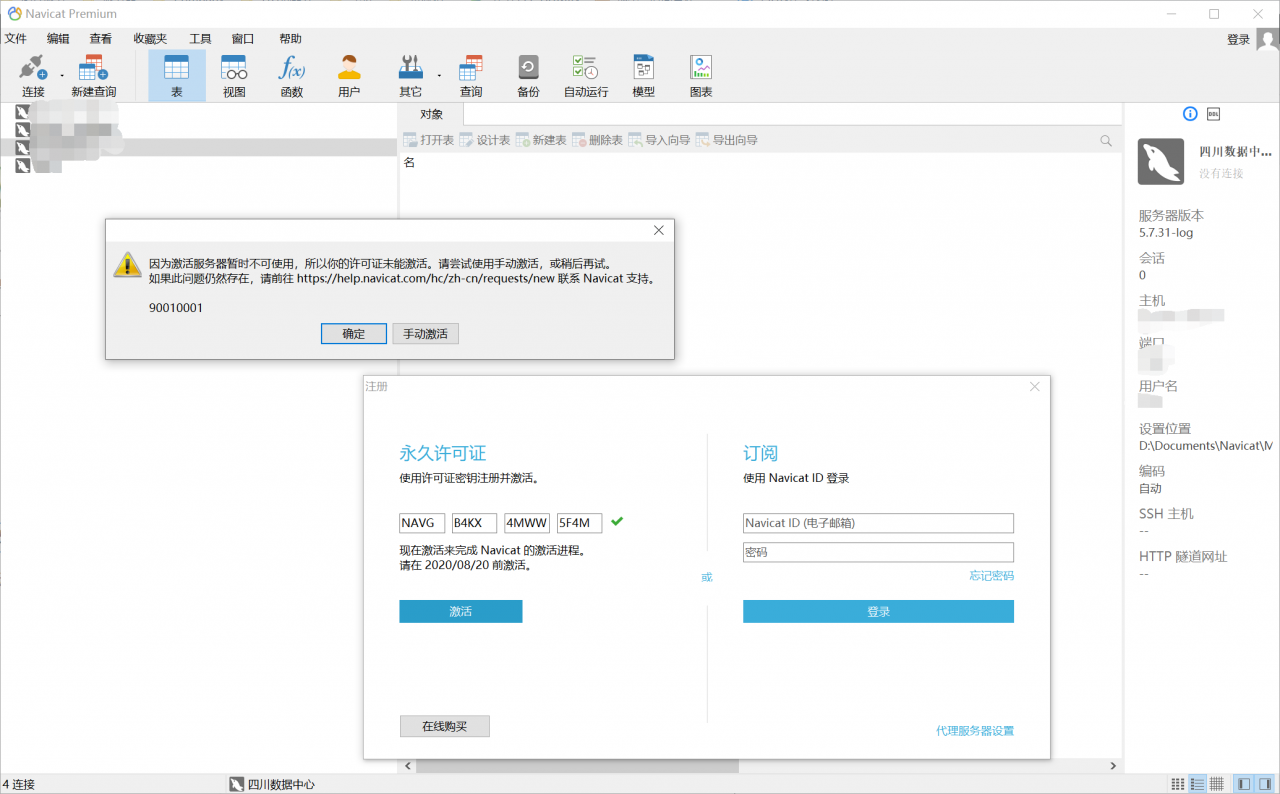This screenshot has width=1280, height=794.
Task: Switch object view to grid mode
Action: click(x=1176, y=783)
